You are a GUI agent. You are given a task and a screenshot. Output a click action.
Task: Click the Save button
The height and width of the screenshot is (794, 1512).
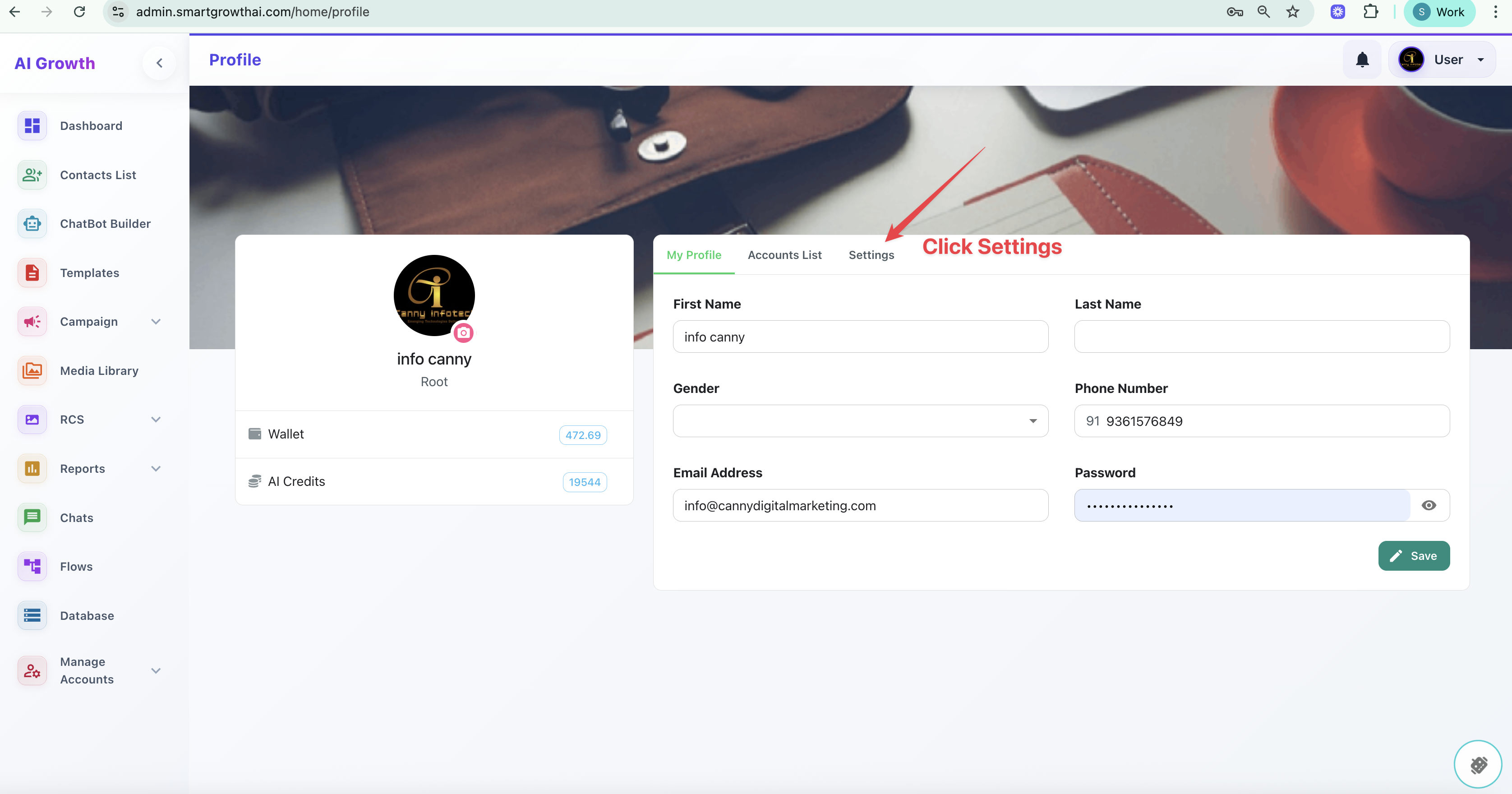point(1413,556)
